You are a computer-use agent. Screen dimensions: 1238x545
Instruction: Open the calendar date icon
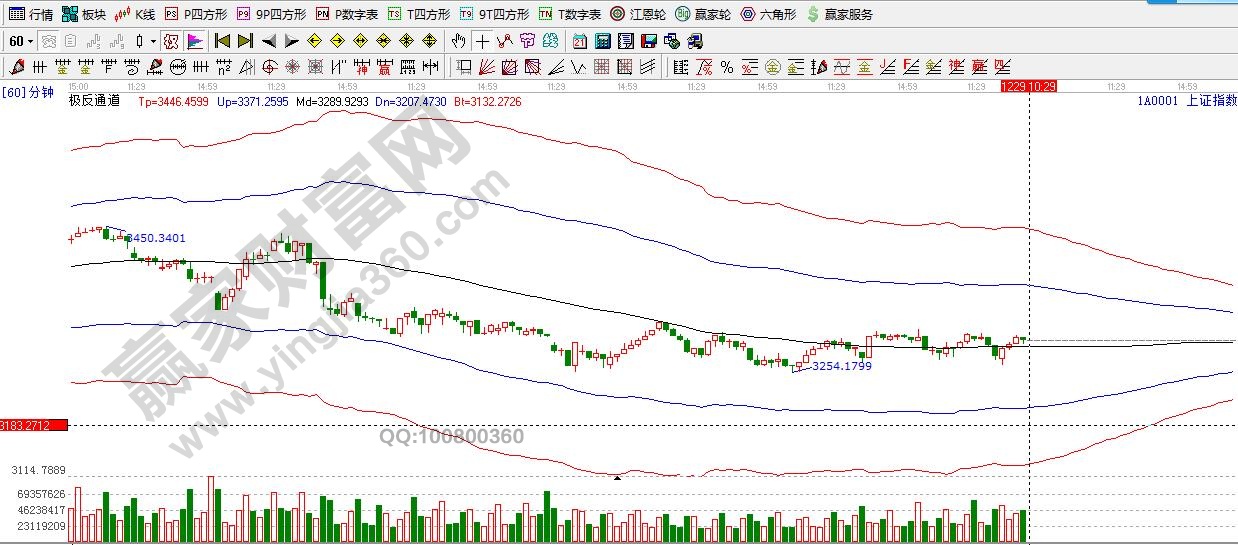tap(580, 41)
